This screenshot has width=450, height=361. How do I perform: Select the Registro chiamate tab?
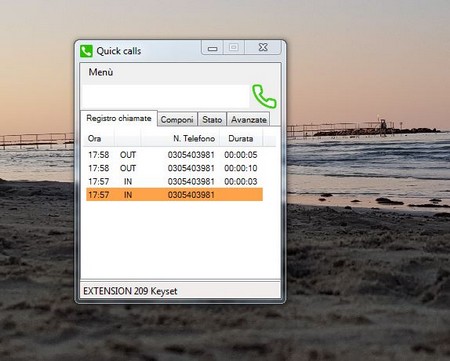point(119,118)
